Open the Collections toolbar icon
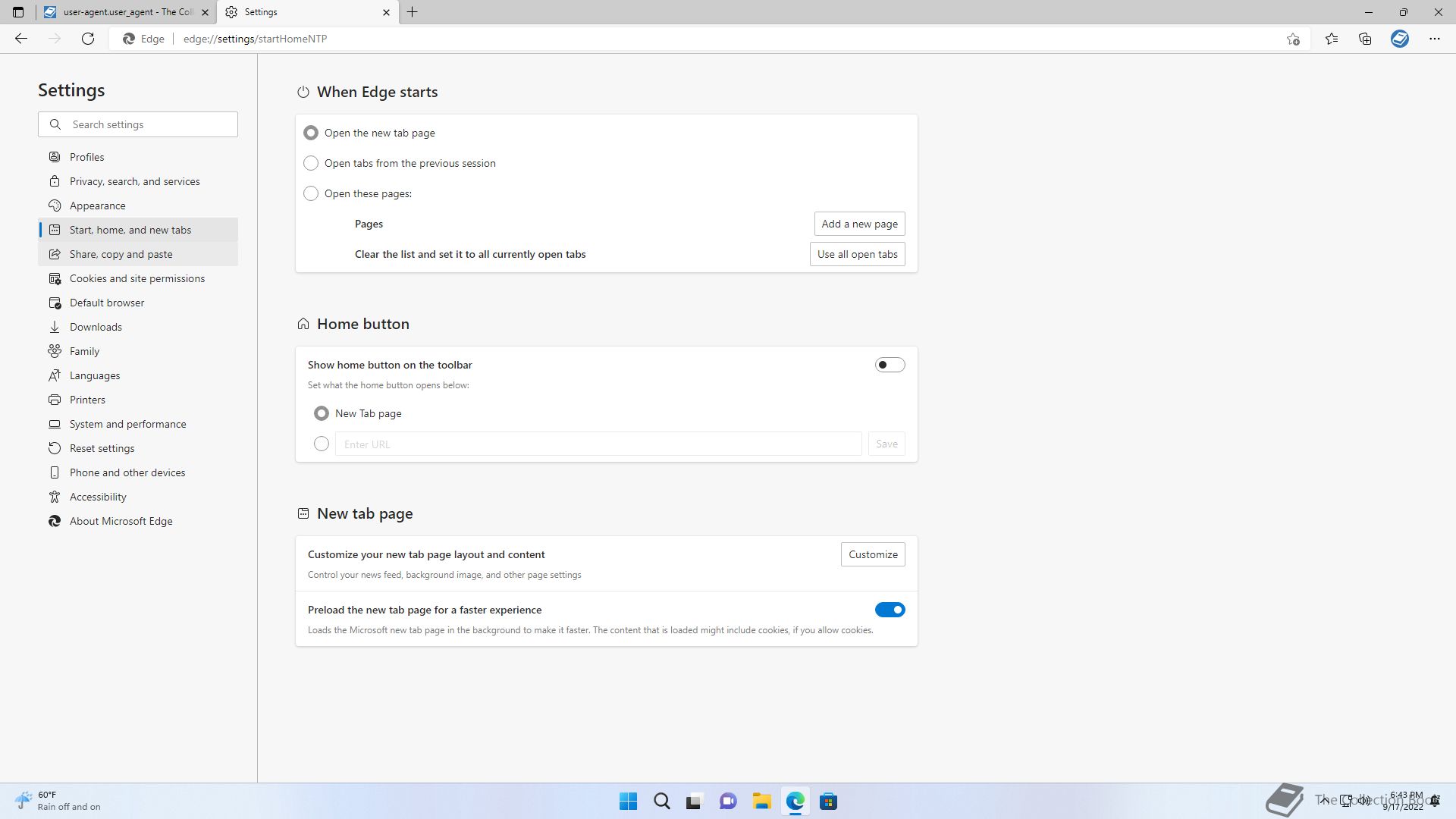This screenshot has width=1456, height=819. (1365, 39)
